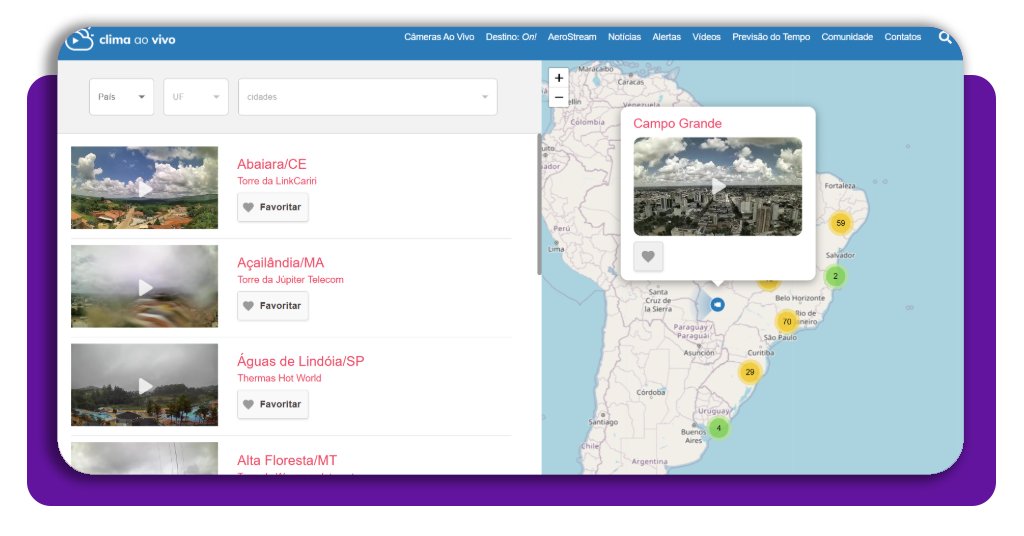
Task: Open Câmeras Ao Vivo menu
Action: tap(439, 37)
